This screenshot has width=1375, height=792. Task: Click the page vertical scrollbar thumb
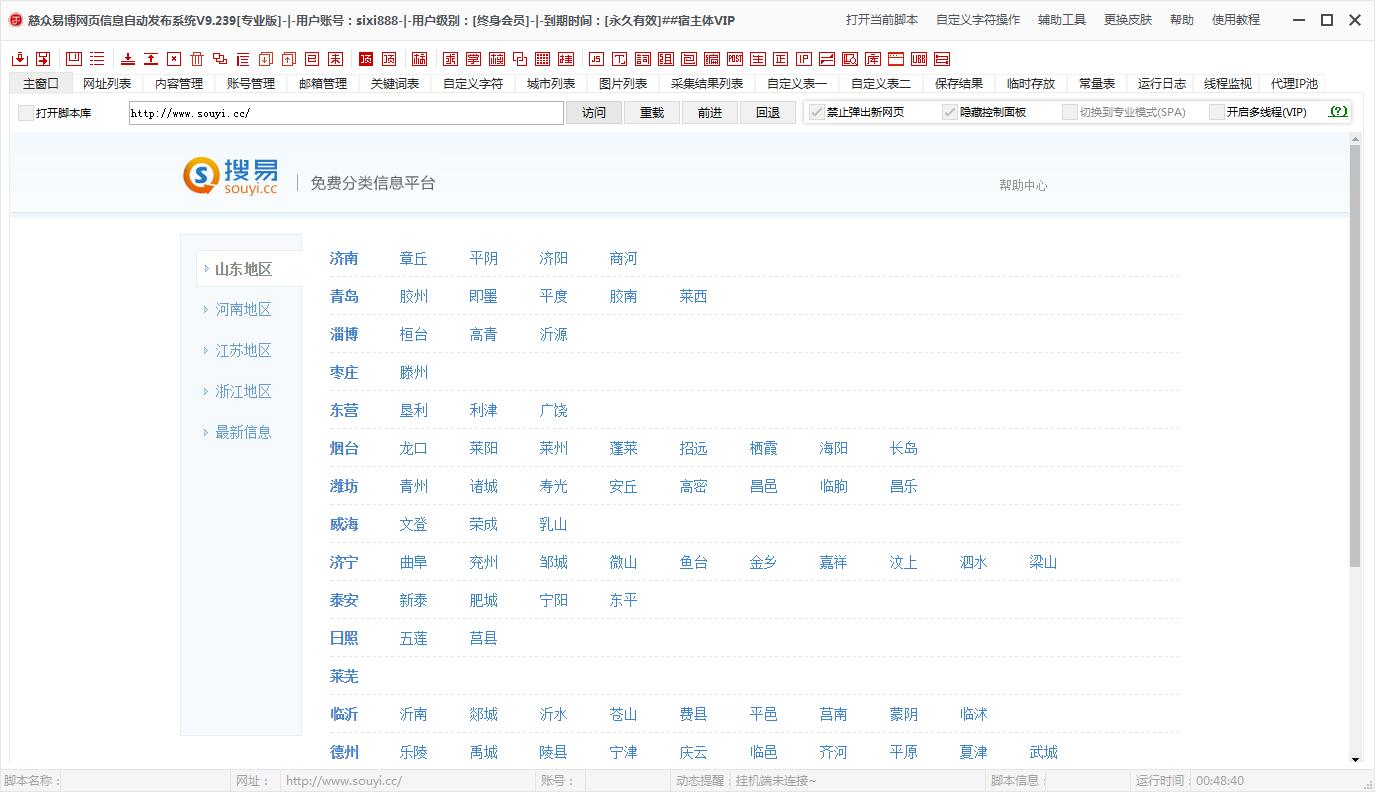tap(1356, 356)
